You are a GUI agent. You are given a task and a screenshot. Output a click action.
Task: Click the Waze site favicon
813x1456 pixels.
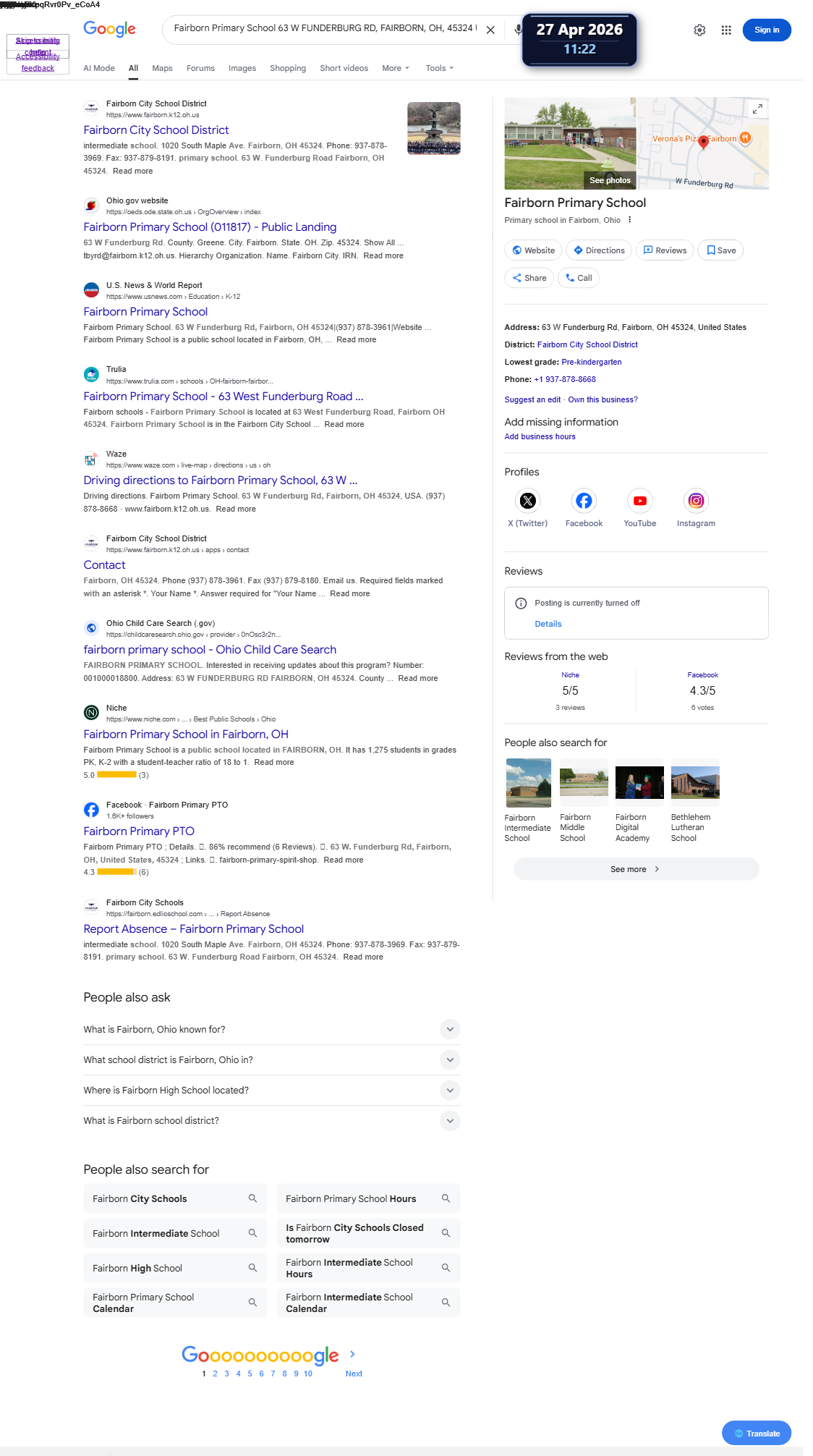(91, 459)
